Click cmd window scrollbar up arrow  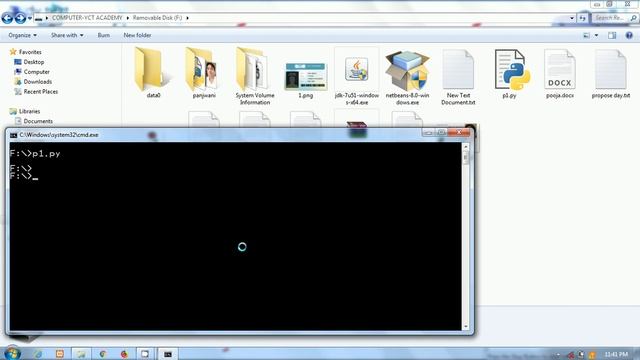466,147
